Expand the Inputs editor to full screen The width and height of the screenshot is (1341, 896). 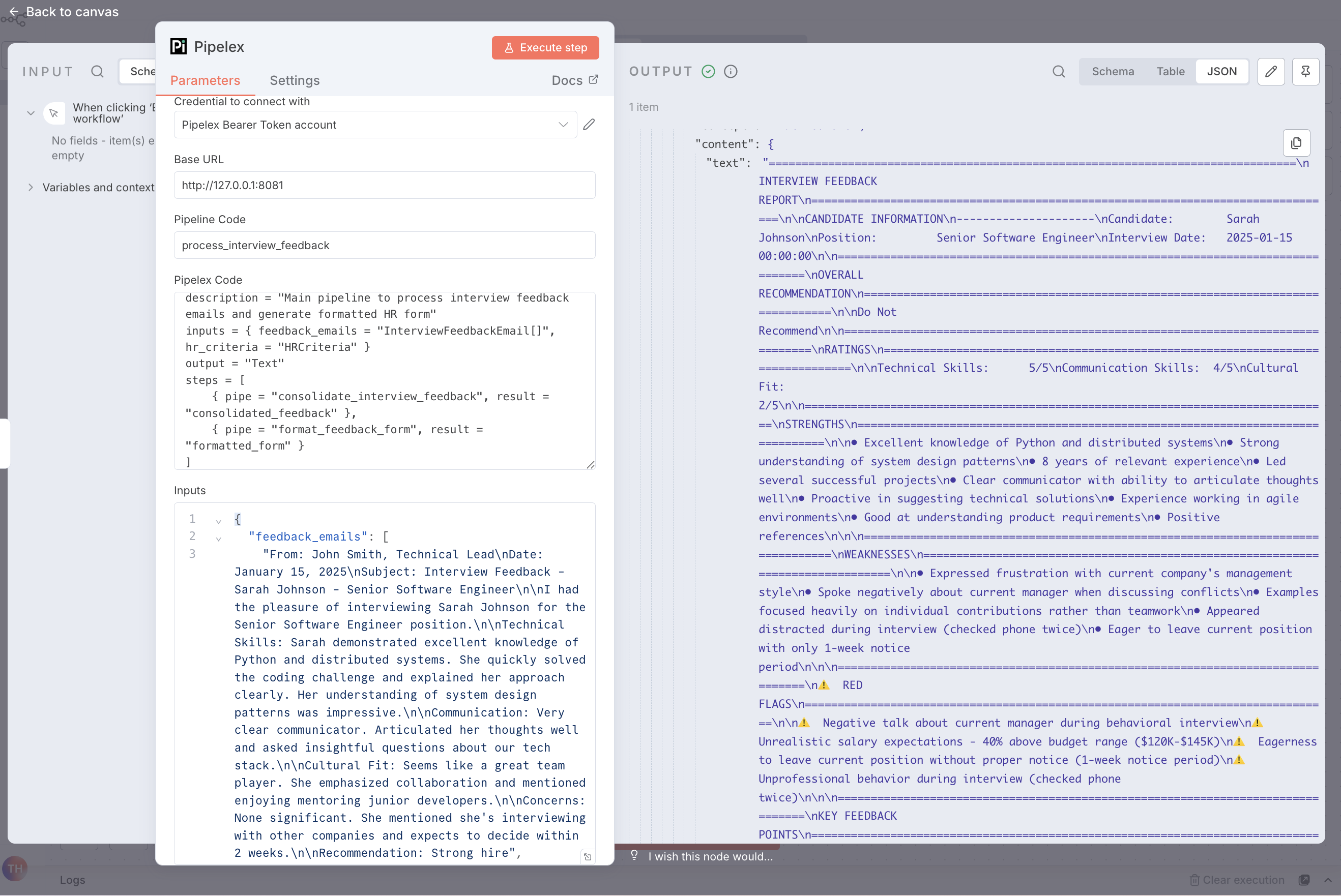point(587,856)
